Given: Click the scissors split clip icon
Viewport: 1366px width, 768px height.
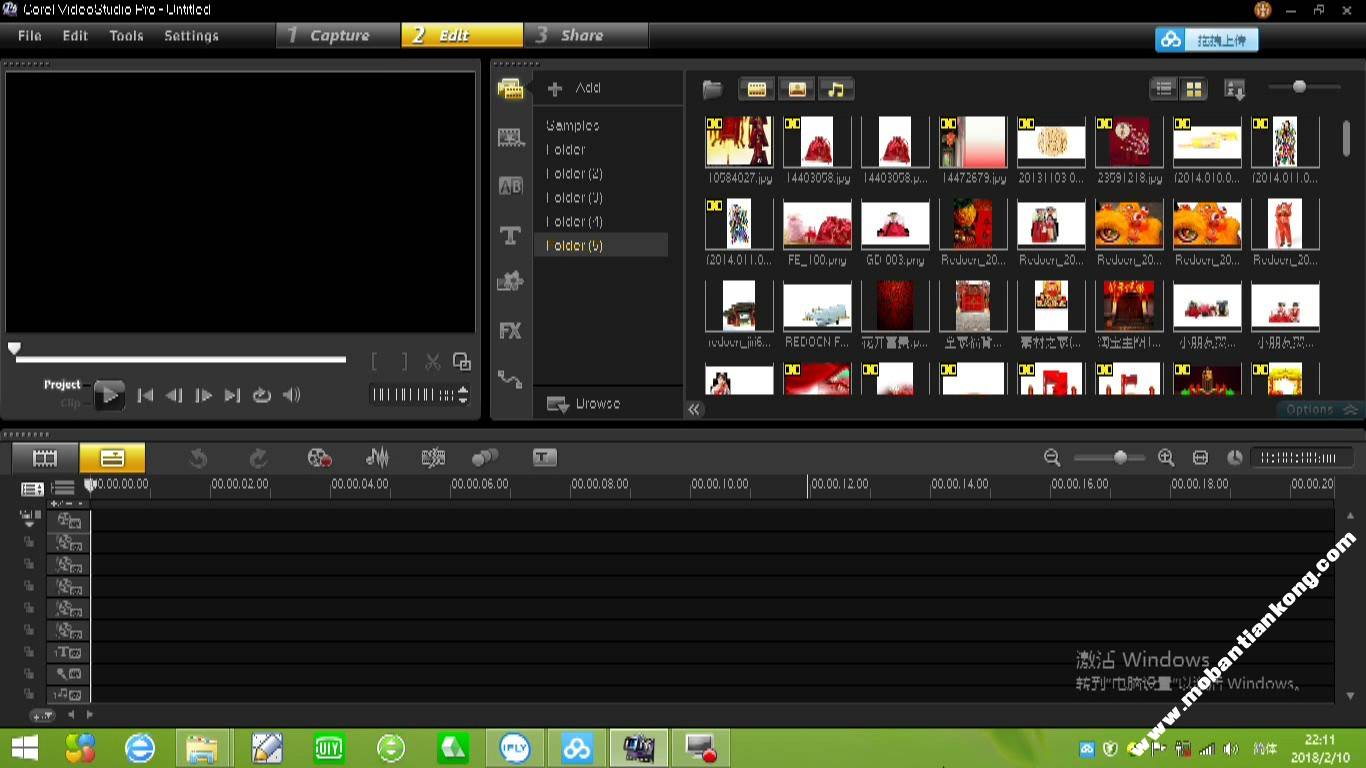Looking at the screenshot, I should [x=433, y=362].
